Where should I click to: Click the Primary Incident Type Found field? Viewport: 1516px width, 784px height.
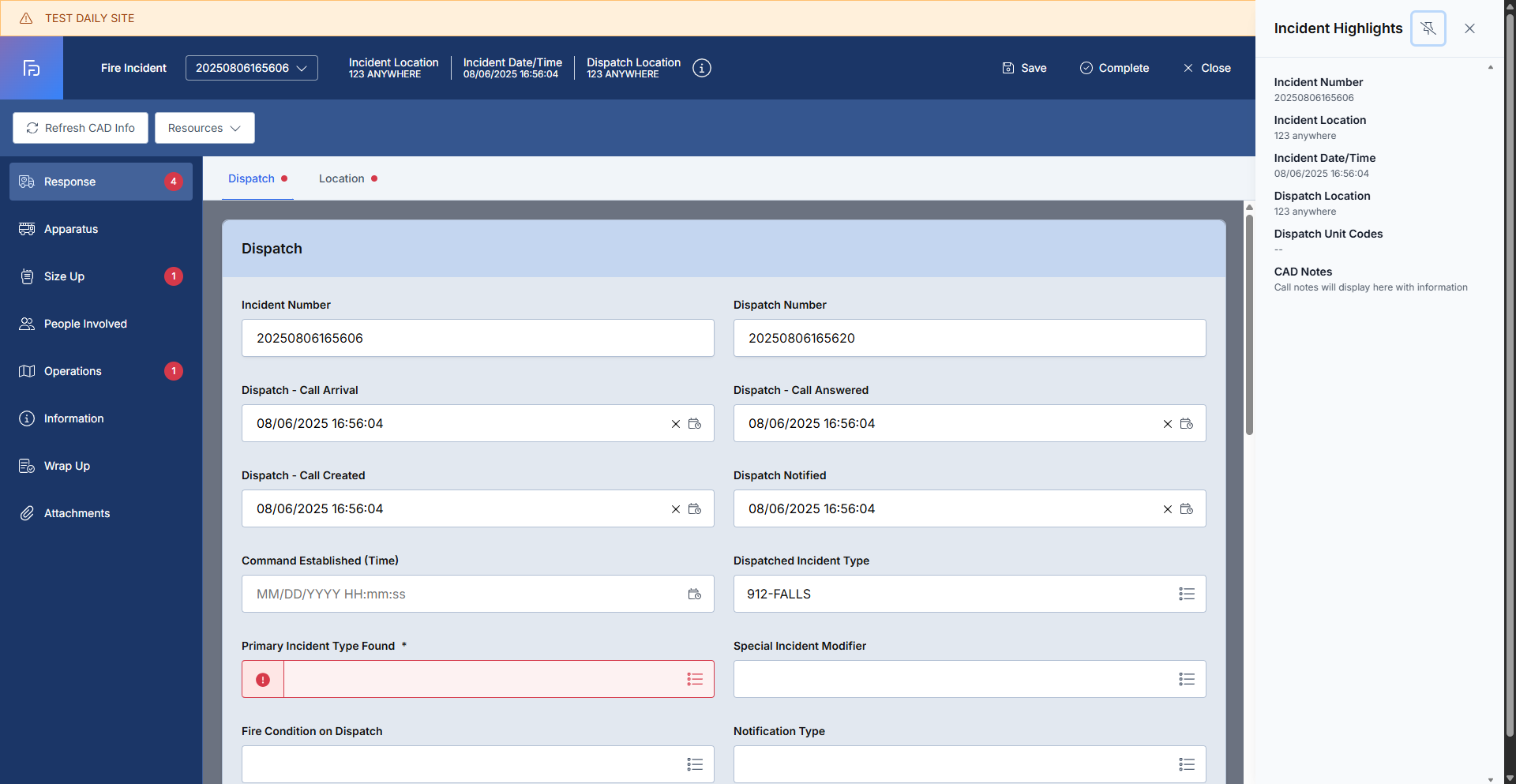point(478,679)
